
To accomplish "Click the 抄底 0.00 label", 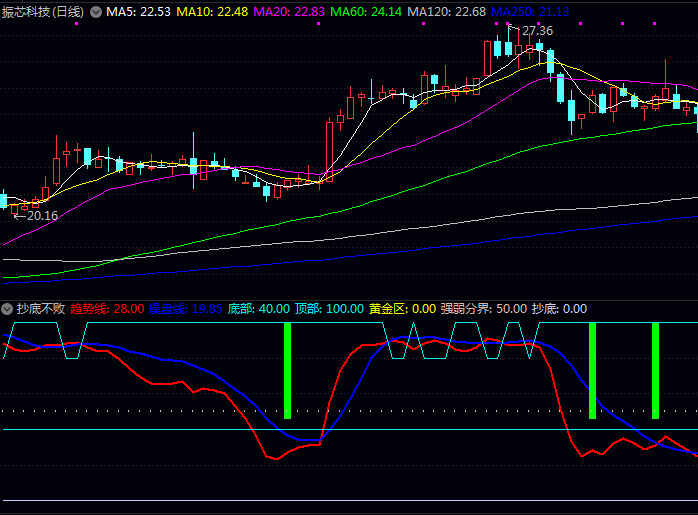I will pyautogui.click(x=559, y=309).
